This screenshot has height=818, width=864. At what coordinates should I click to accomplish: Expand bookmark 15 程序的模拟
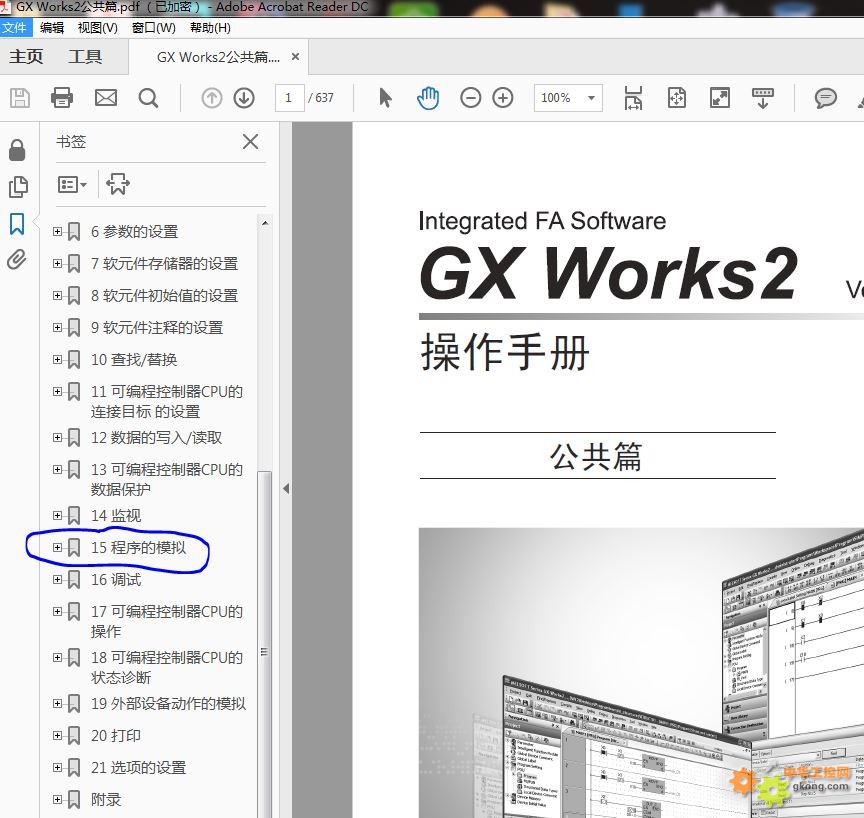(x=57, y=547)
